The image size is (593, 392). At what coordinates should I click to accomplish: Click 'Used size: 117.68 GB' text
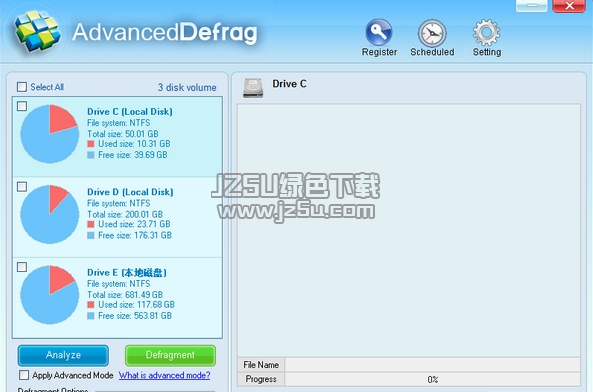click(137, 305)
